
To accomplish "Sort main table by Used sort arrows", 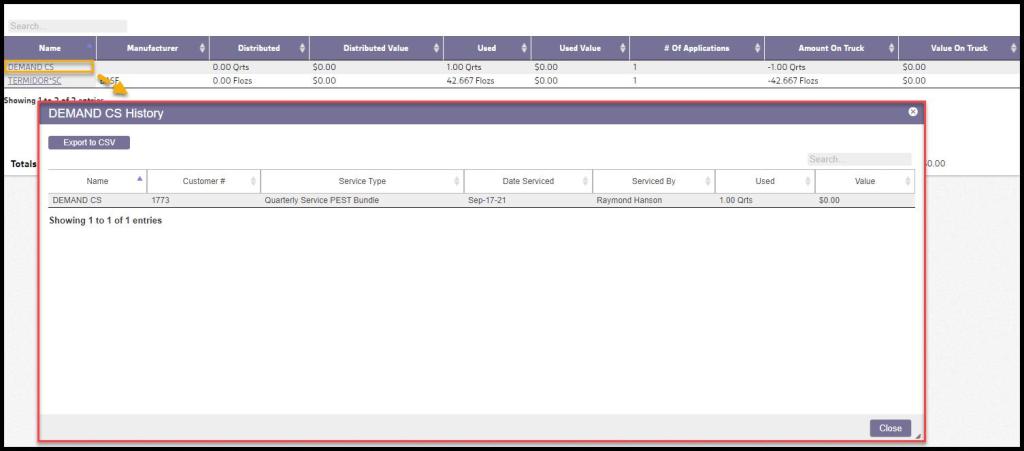I will click(523, 48).
